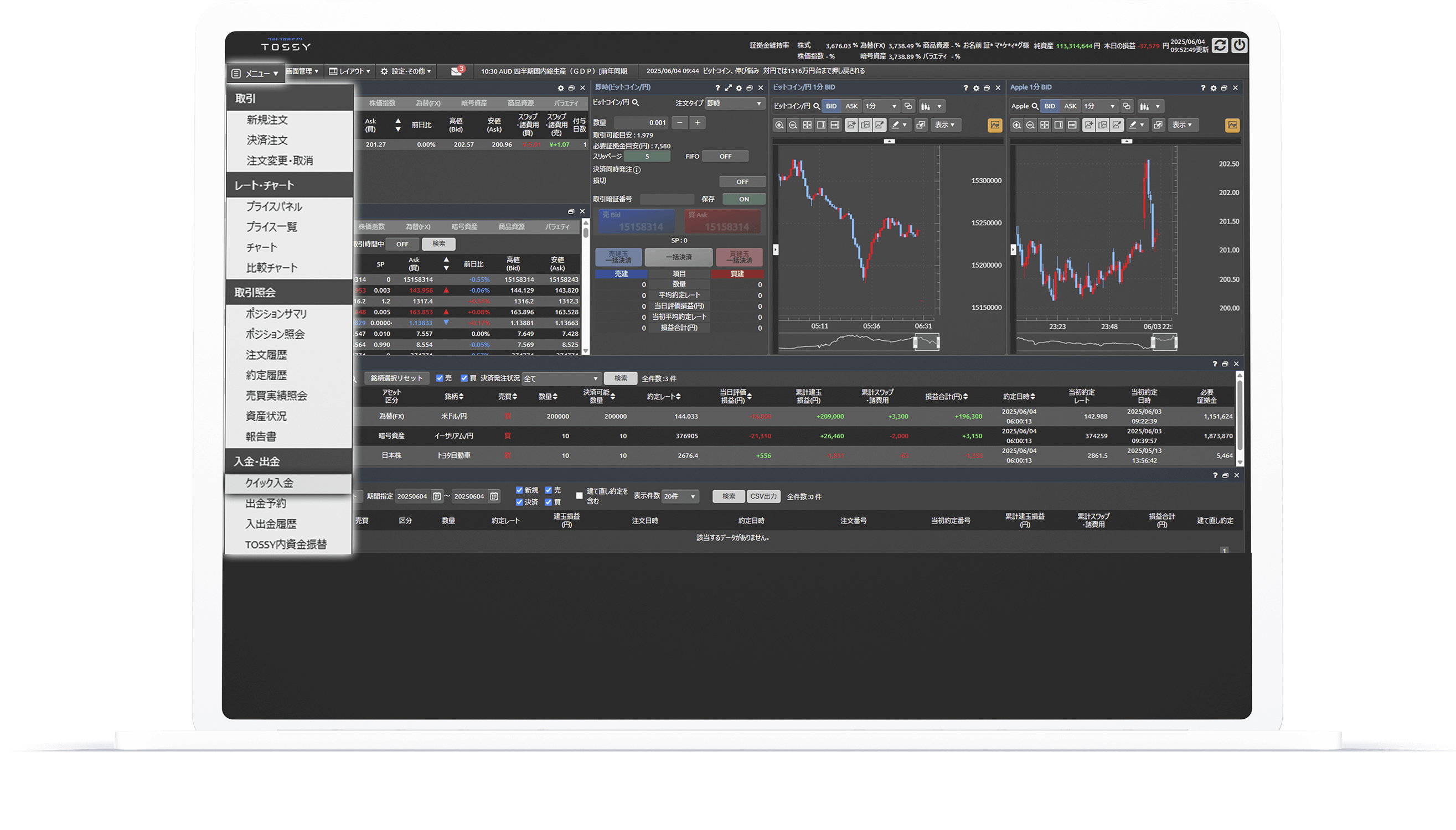The height and width of the screenshot is (830, 1456).
Task: Click the スリッページ value field
Action: [x=647, y=156]
